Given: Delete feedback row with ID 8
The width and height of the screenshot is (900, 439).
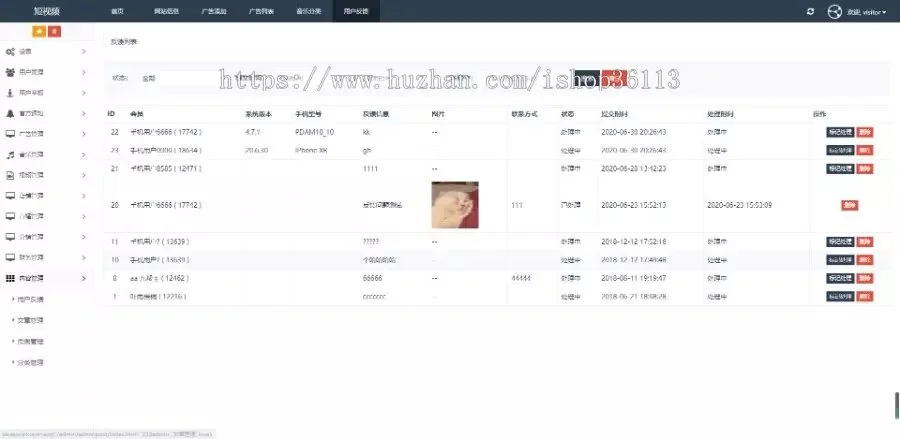Looking at the screenshot, I should pyautogui.click(x=865, y=278).
